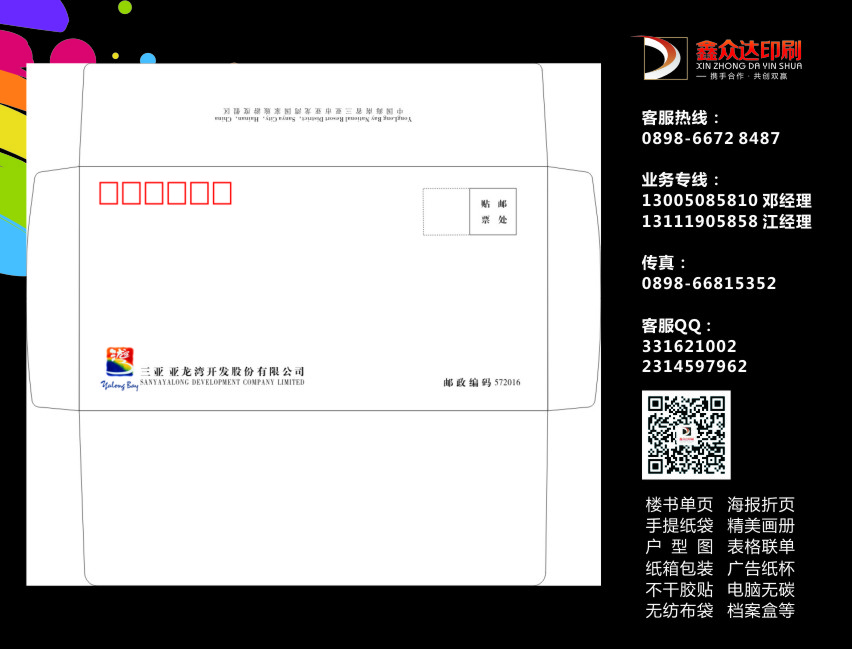
Task: Click the first red postal code box
Action: tap(109, 193)
